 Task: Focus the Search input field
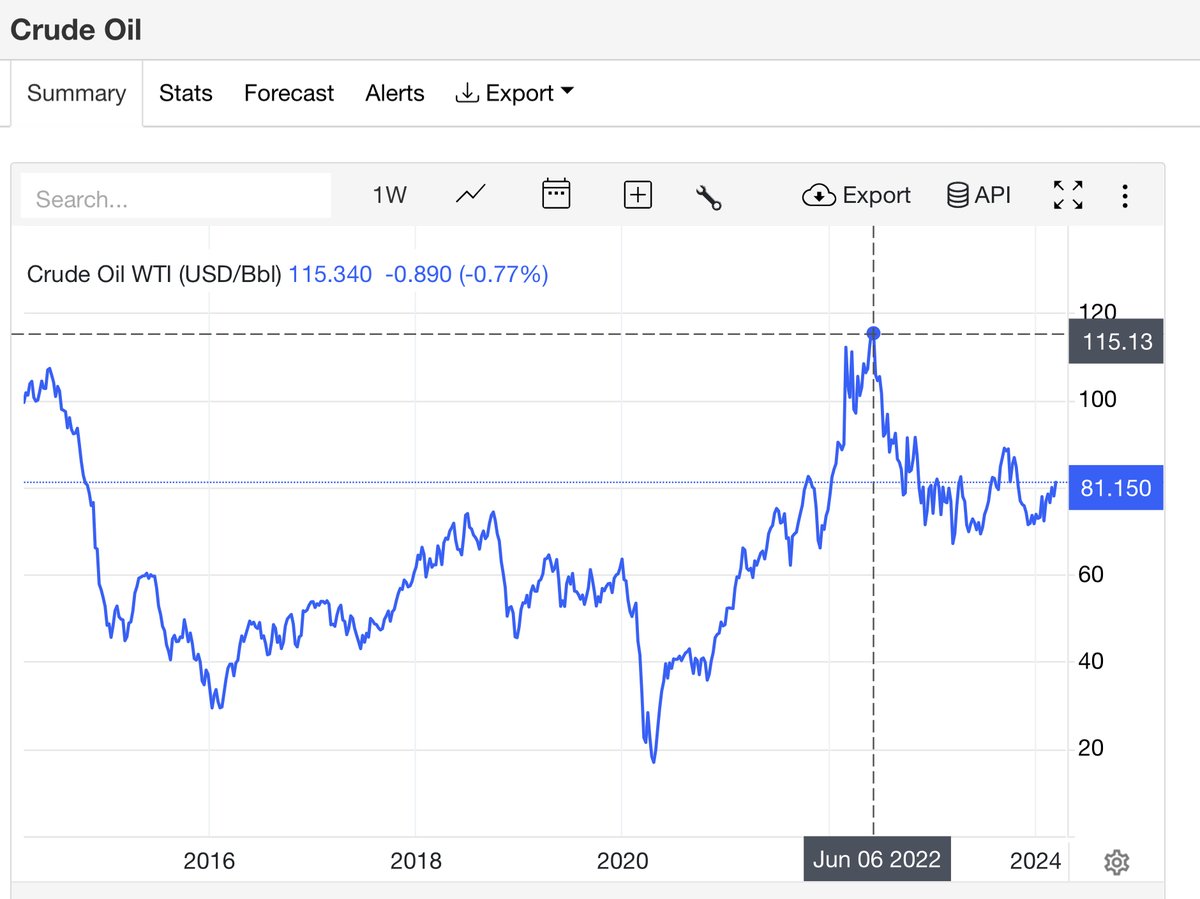click(176, 196)
